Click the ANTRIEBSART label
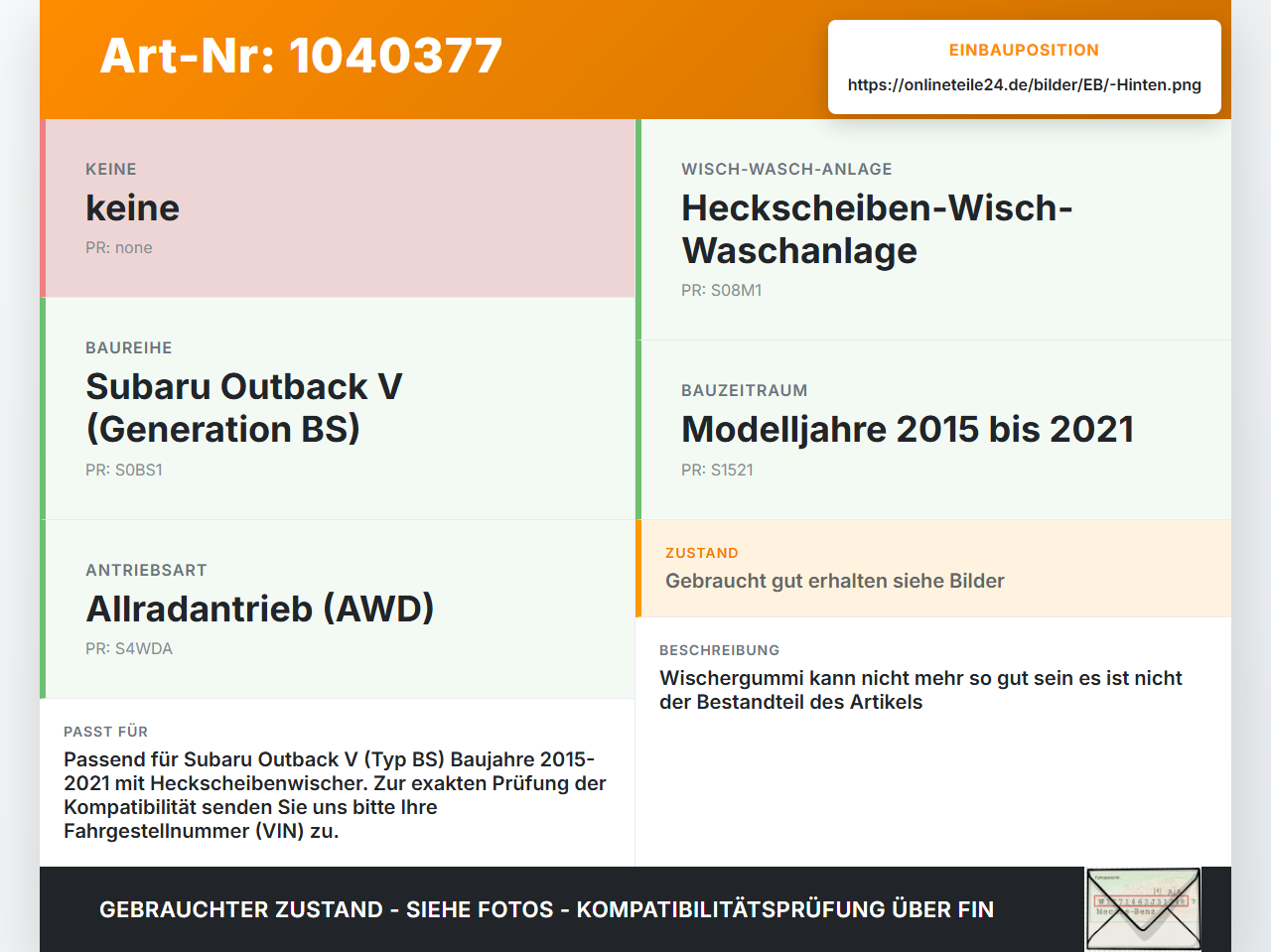This screenshot has height=952, width=1271. pos(146,570)
